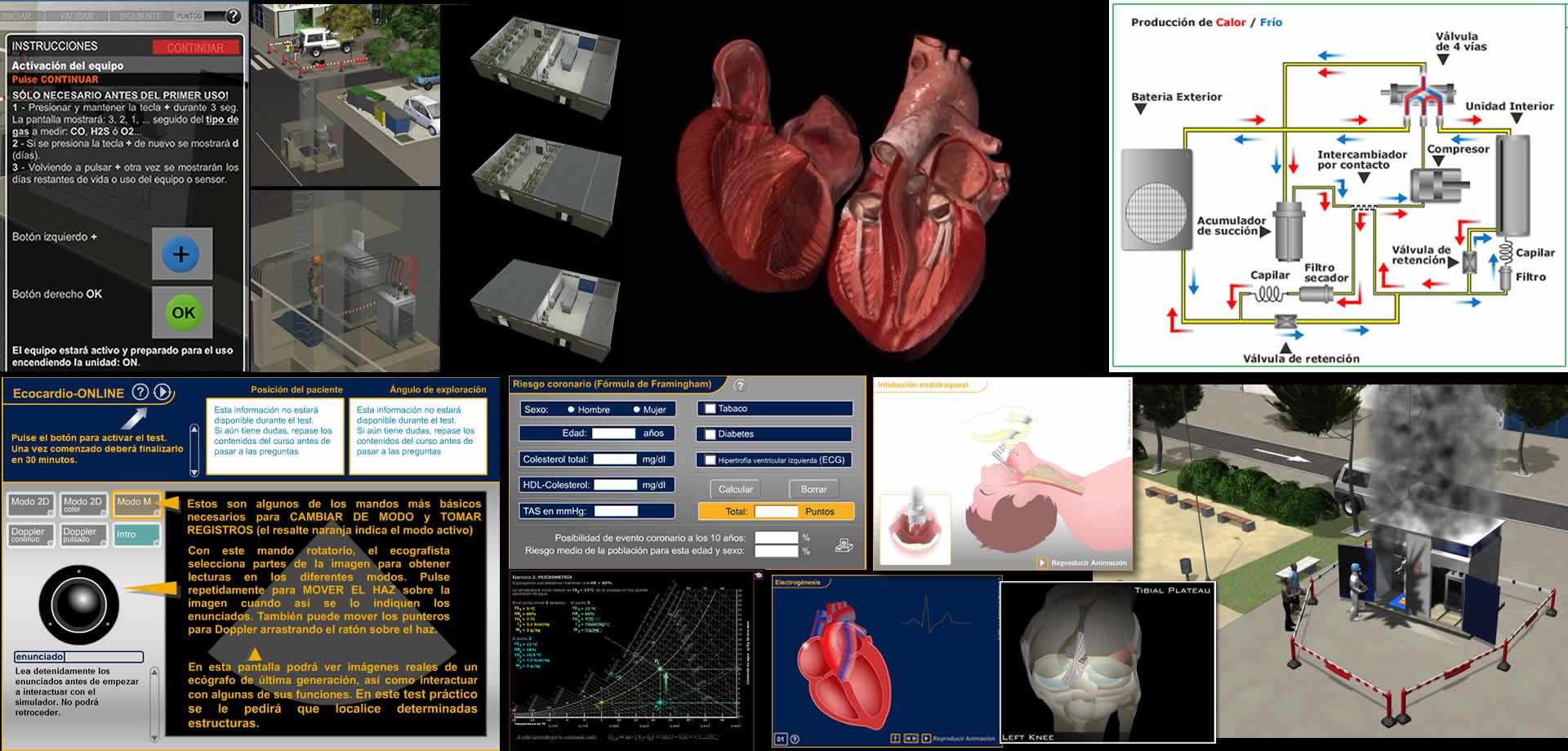Viewport: 1568px width, 751px height.
Task: Click the red CONTINUAR button
Action: 195,47
